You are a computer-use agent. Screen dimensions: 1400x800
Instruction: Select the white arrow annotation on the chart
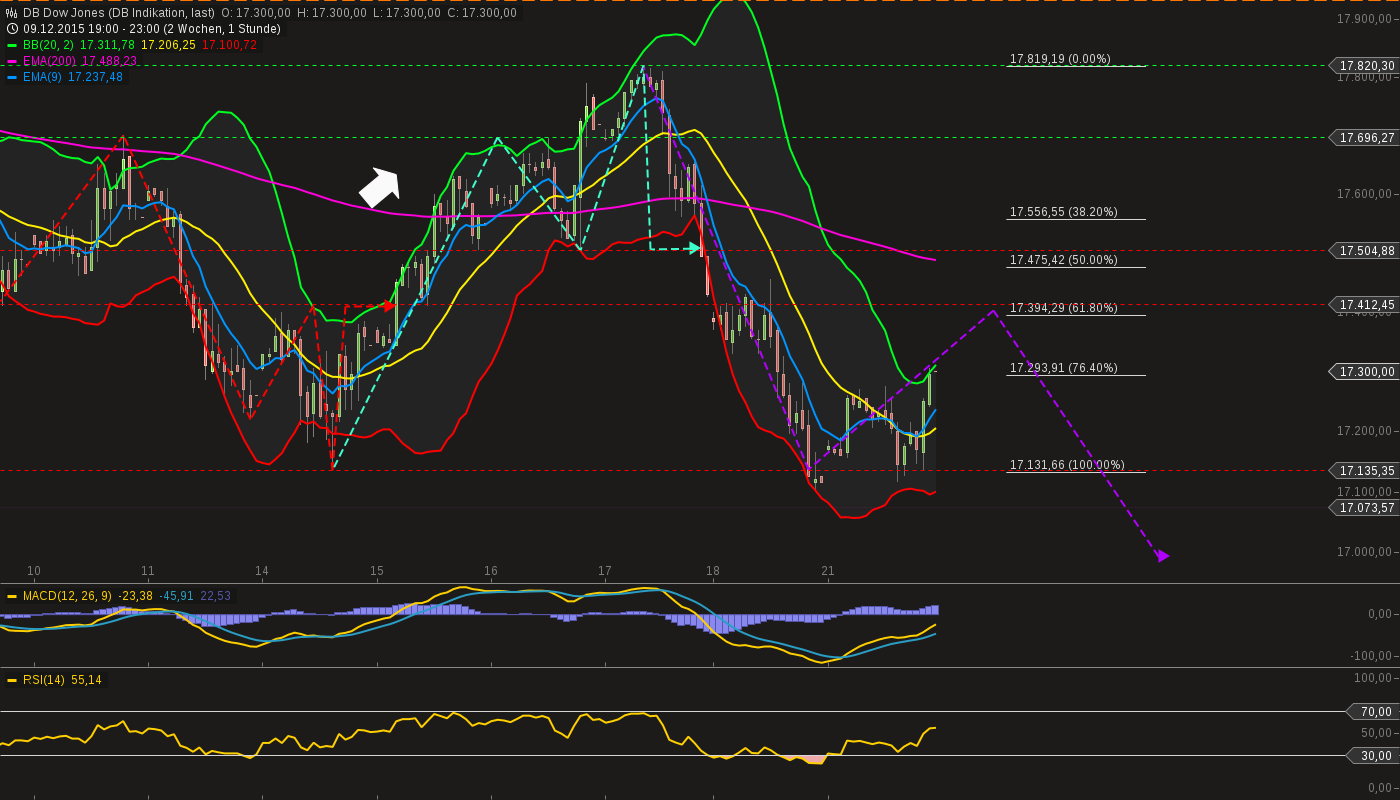pos(380,187)
